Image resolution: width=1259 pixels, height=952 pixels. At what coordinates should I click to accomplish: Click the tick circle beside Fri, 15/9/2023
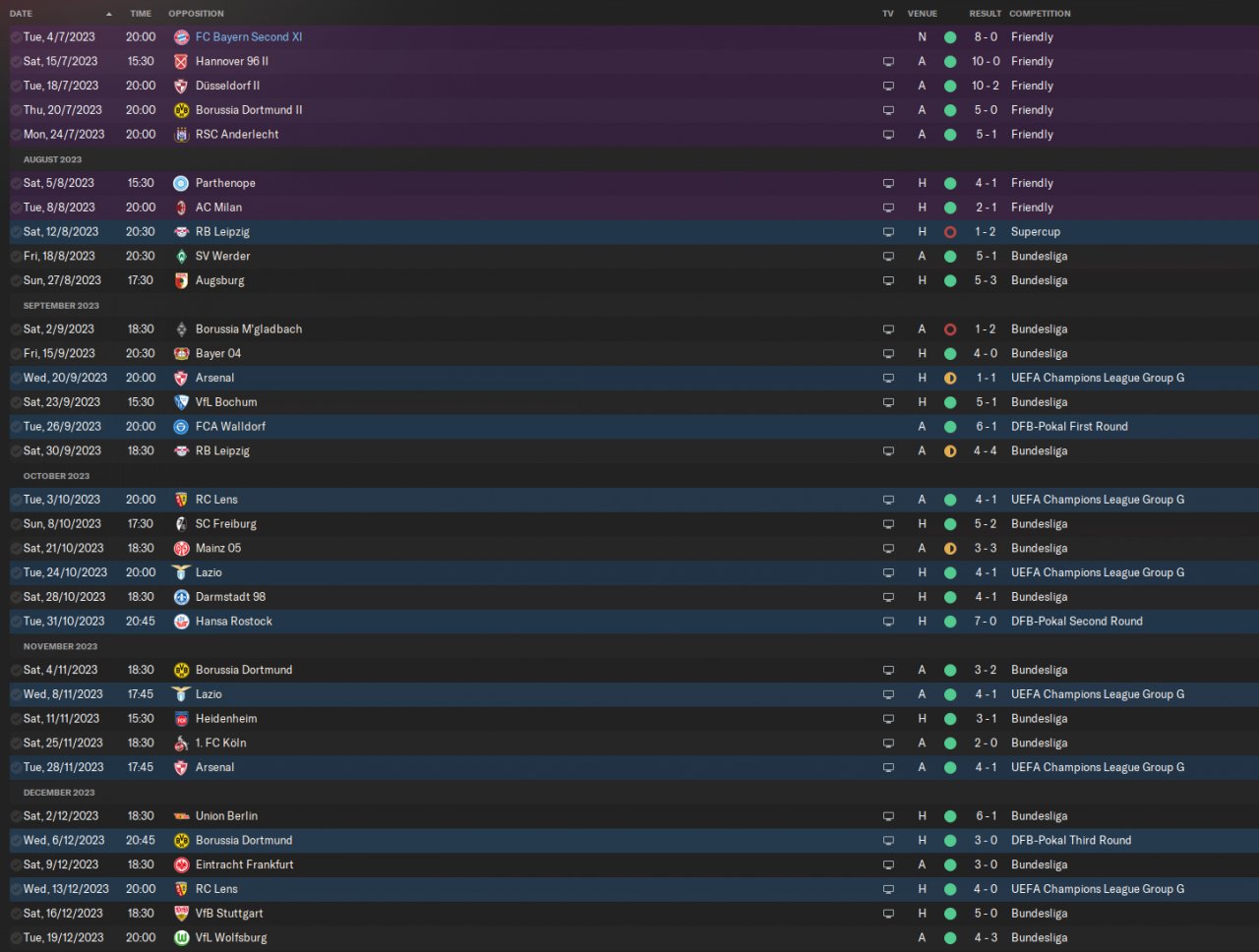tap(16, 354)
